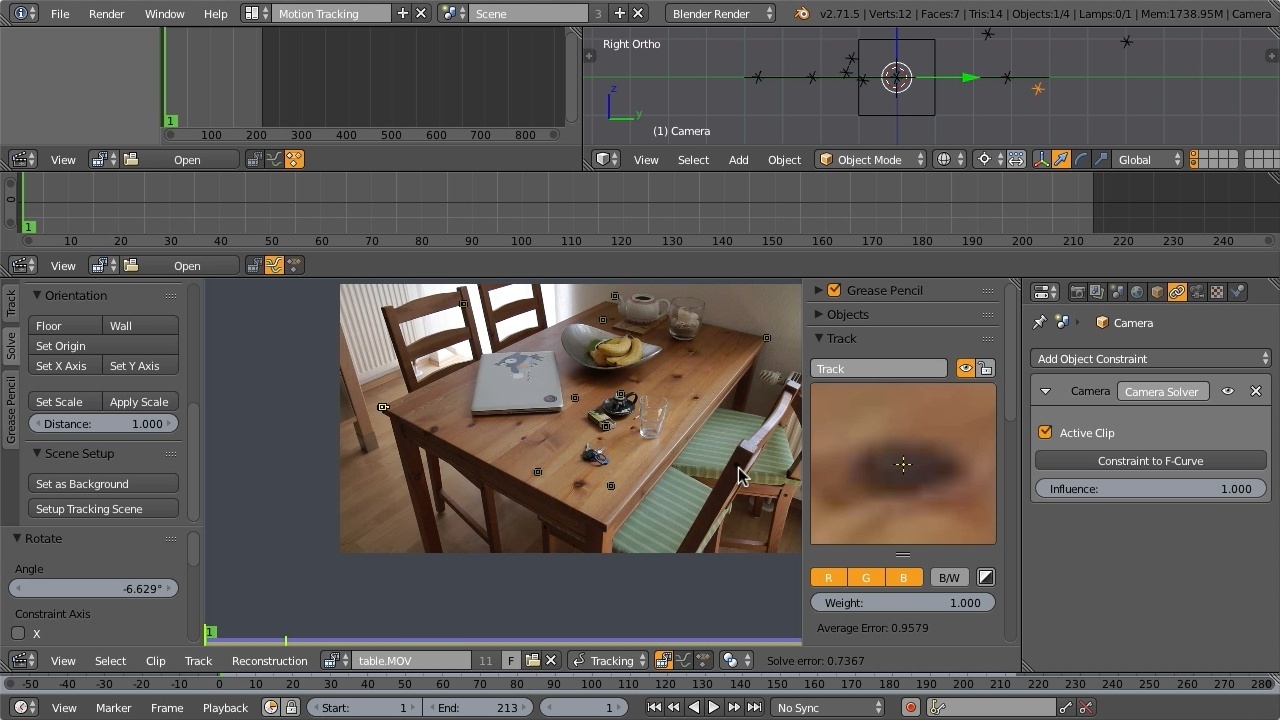The image size is (1280, 720).
Task: Click the editor type selector in clip editor header
Action: coord(22,660)
